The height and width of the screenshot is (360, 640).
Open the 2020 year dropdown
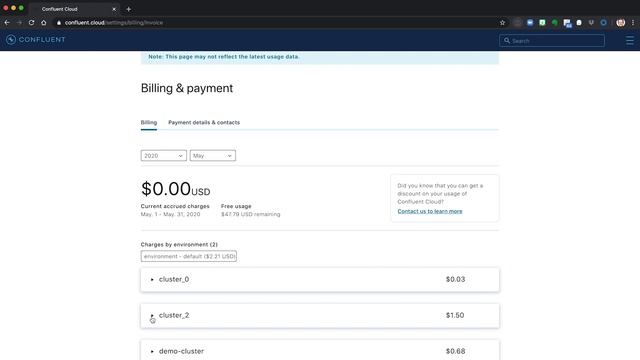(164, 156)
